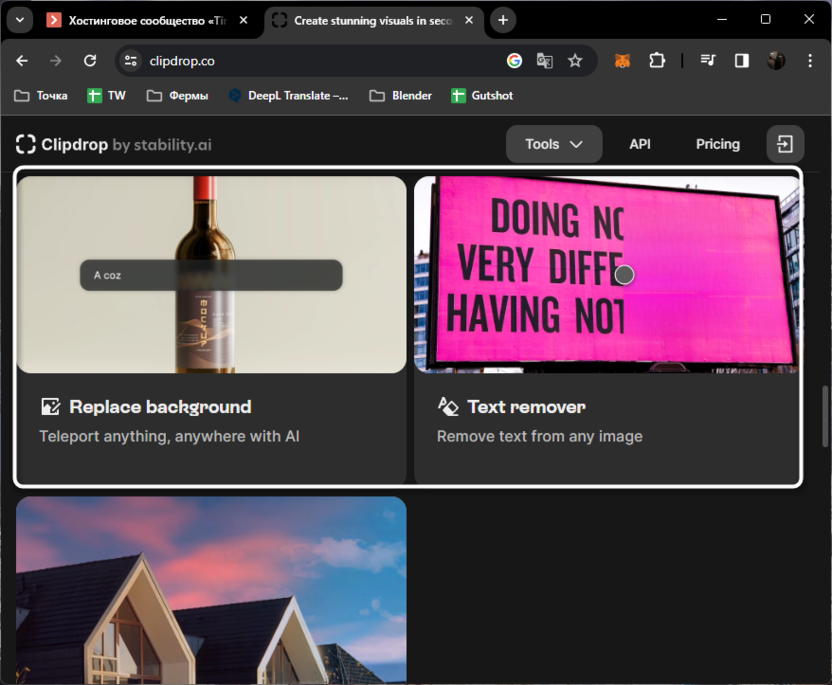The image size is (832, 685).
Task: Open the Text remover tool
Action: pyautogui.click(x=525, y=407)
